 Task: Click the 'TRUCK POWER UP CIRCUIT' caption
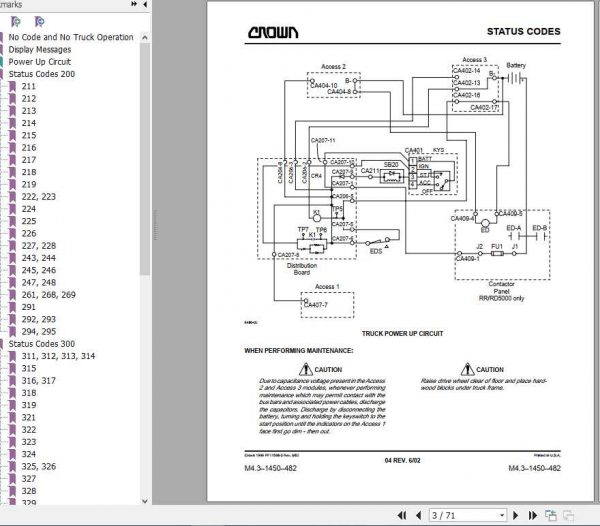point(403,334)
